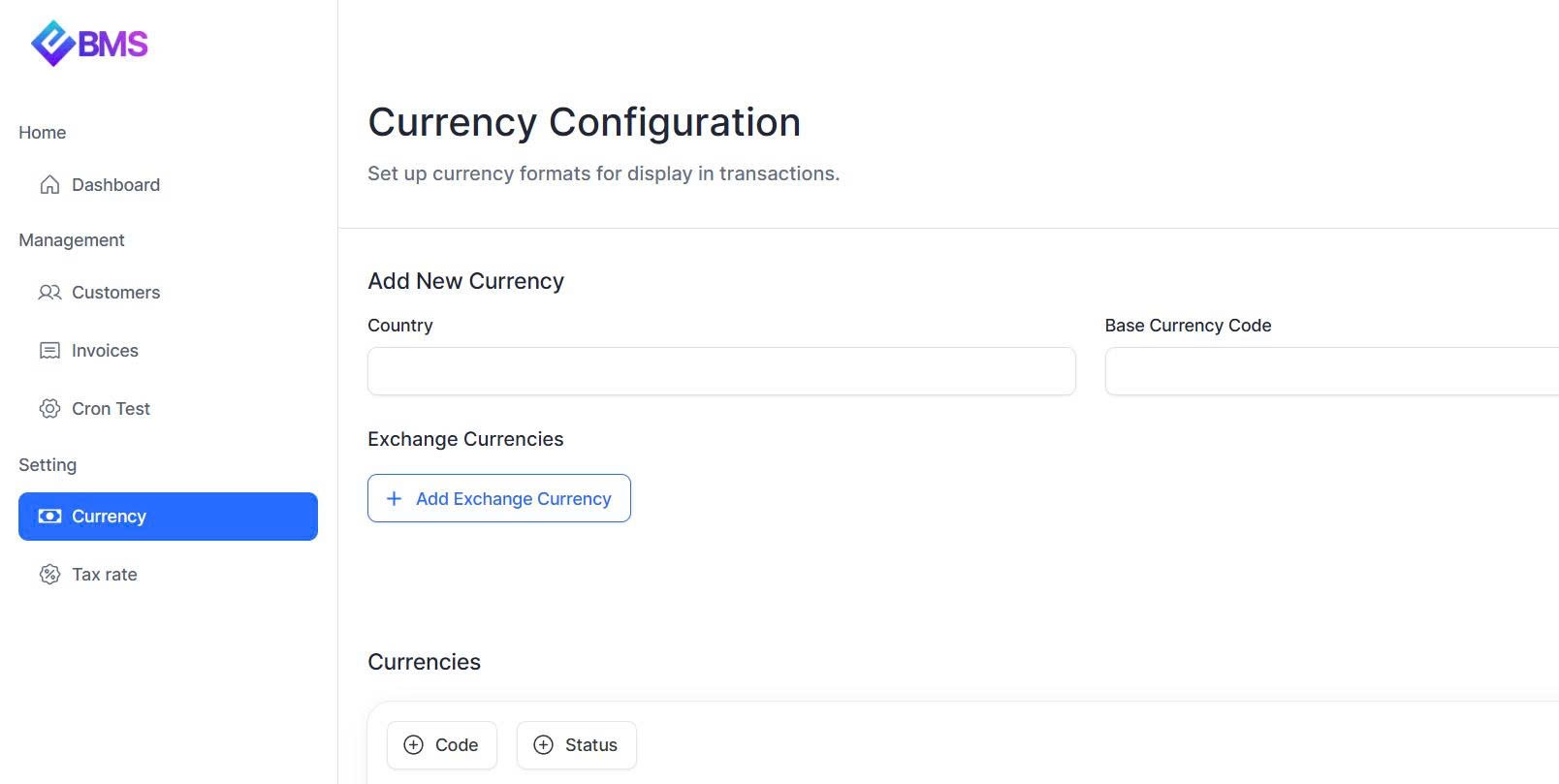
Task: Open Tax rate settings
Action: point(105,575)
